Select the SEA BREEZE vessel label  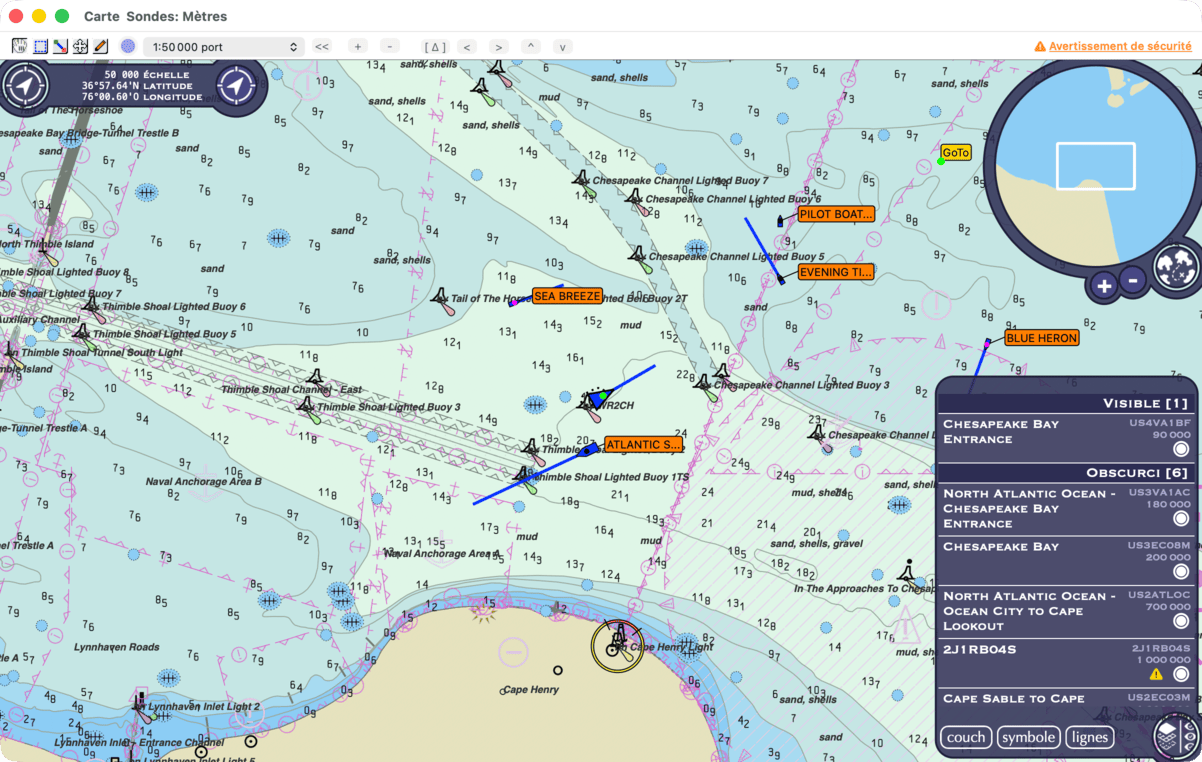(x=567, y=296)
